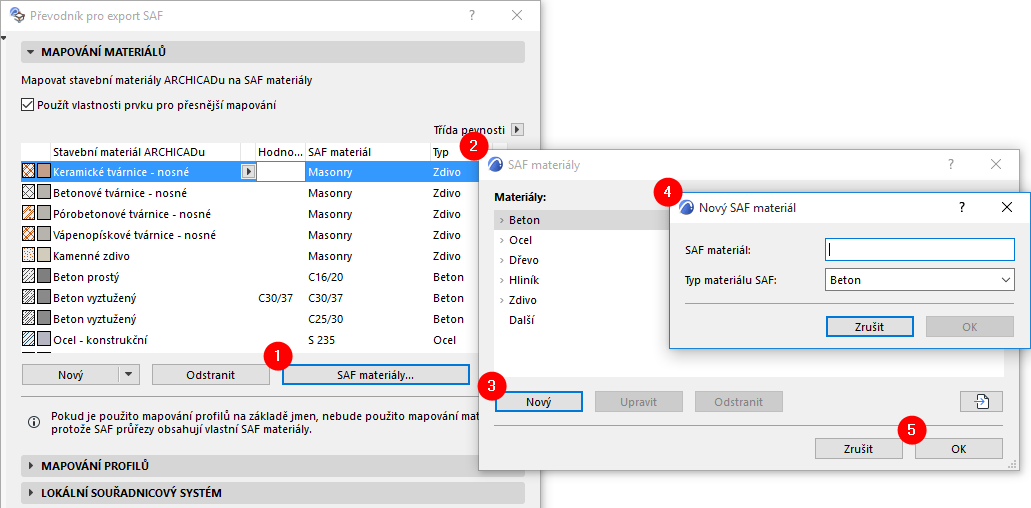Expand Zdivo in materials tree
Image resolution: width=1031 pixels, height=508 pixels.
coord(502,300)
